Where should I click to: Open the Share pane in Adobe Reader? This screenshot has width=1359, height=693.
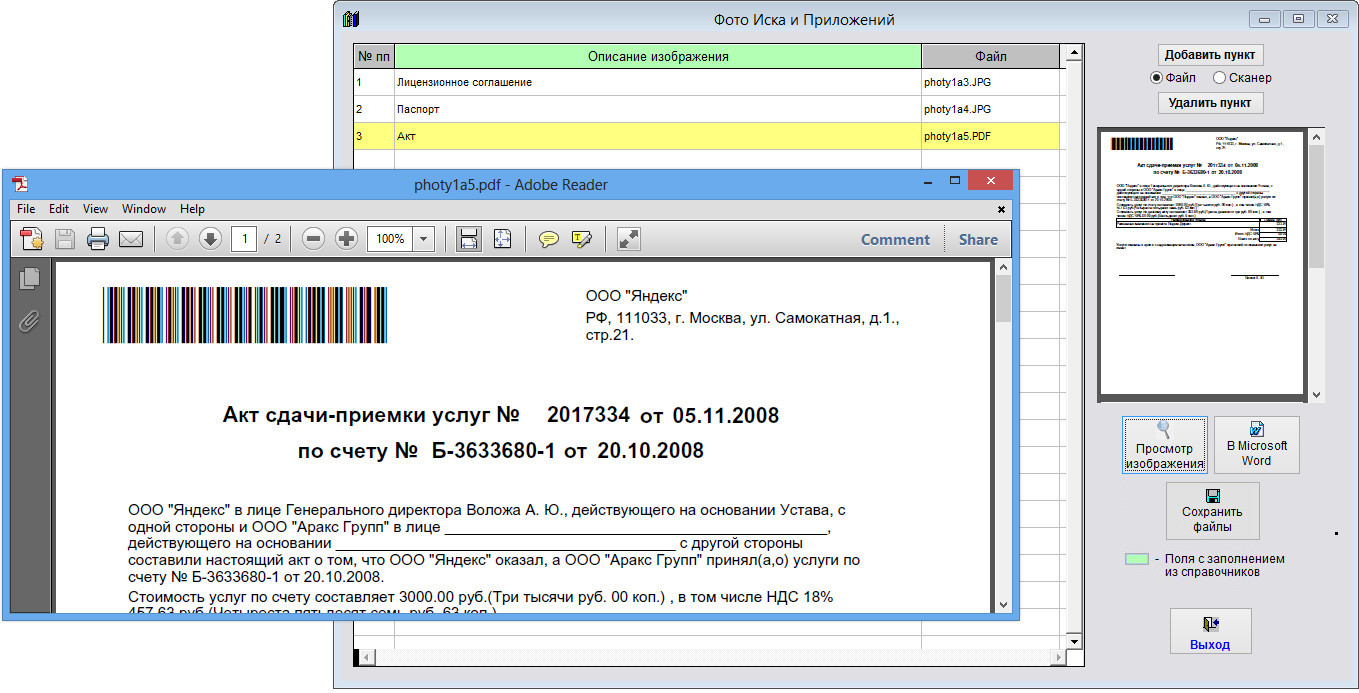(x=978, y=239)
